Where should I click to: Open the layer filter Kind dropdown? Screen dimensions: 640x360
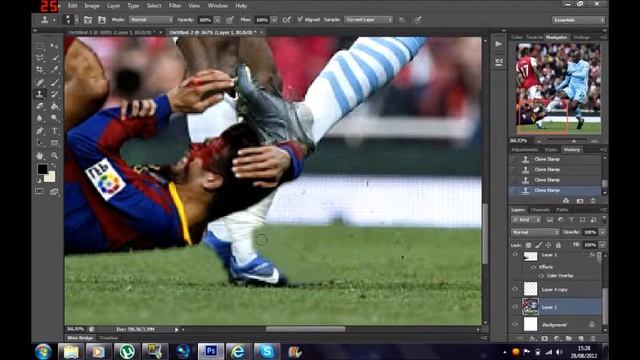coord(527,220)
